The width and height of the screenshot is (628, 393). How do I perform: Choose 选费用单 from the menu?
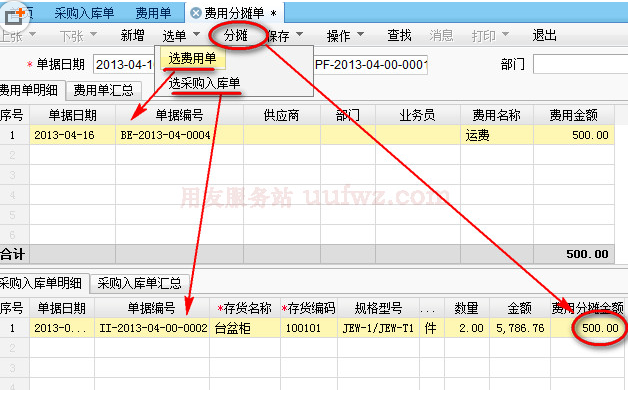193,59
